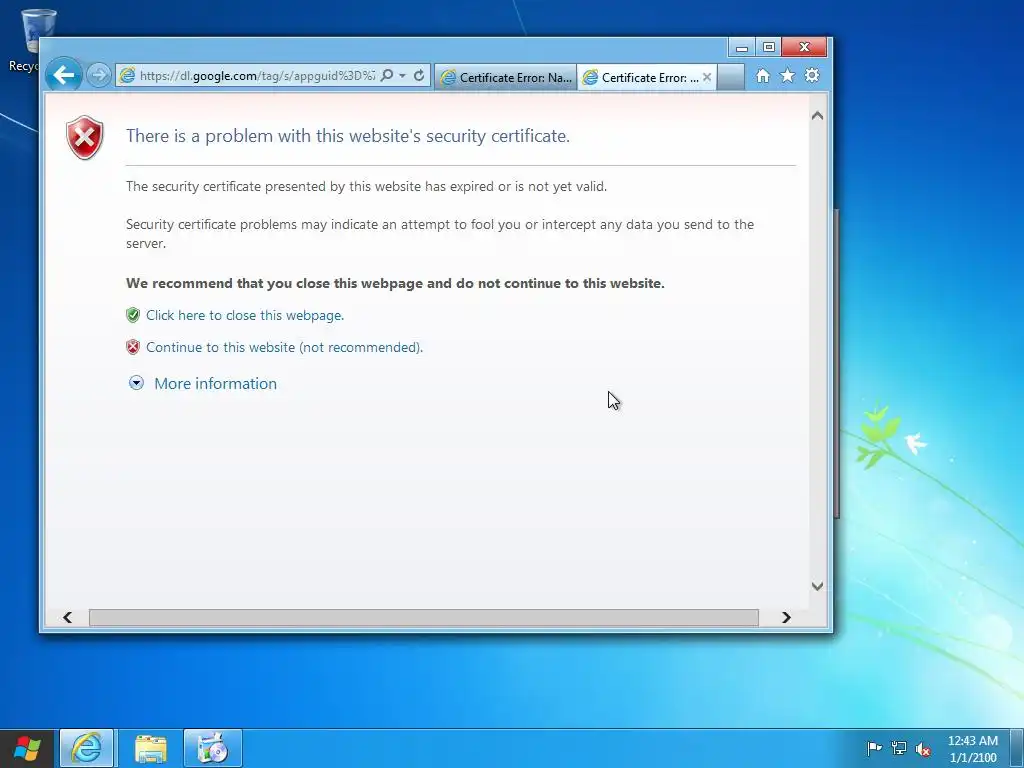Viewport: 1024px width, 768px height.
Task: Select the second 'Certificate Error: ...' tab
Action: click(642, 77)
